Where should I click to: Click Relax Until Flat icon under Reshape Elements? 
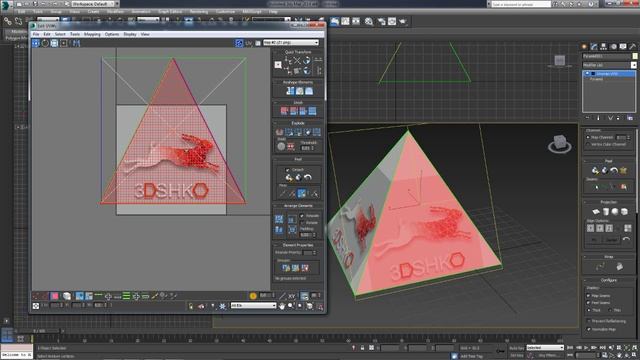(300, 91)
